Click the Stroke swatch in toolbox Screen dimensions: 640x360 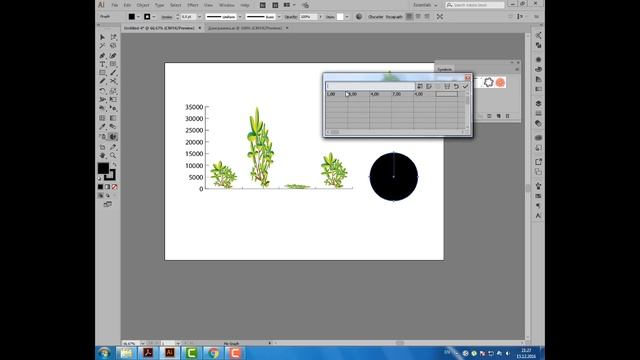click(x=111, y=176)
